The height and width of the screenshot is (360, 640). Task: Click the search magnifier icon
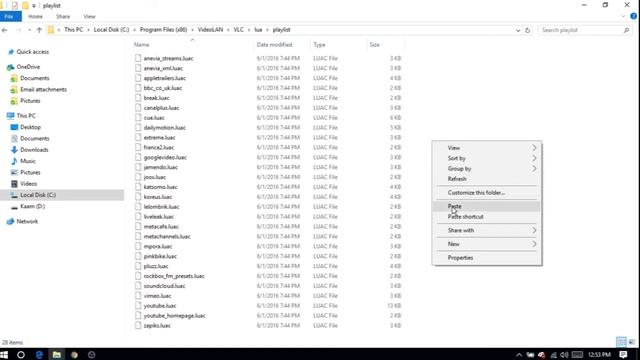tap(627, 30)
